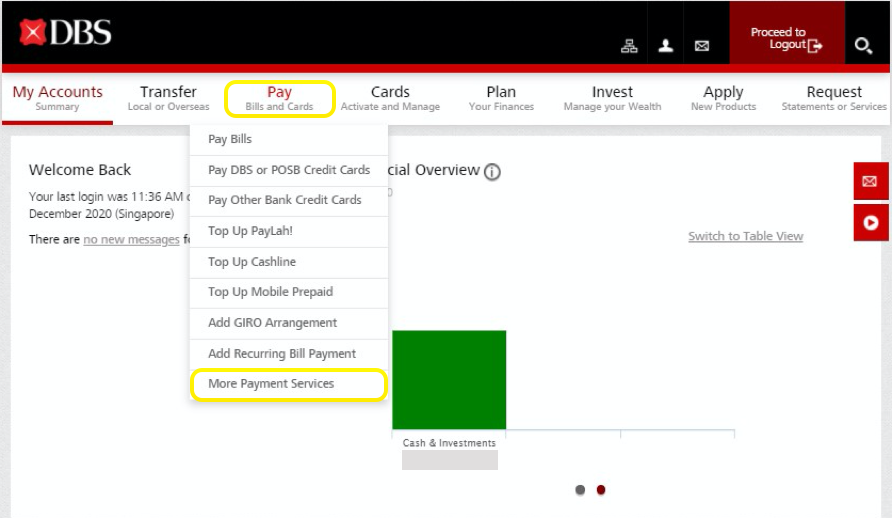892x518 pixels.
Task: Open the Apply New Products menu
Action: coord(723,98)
